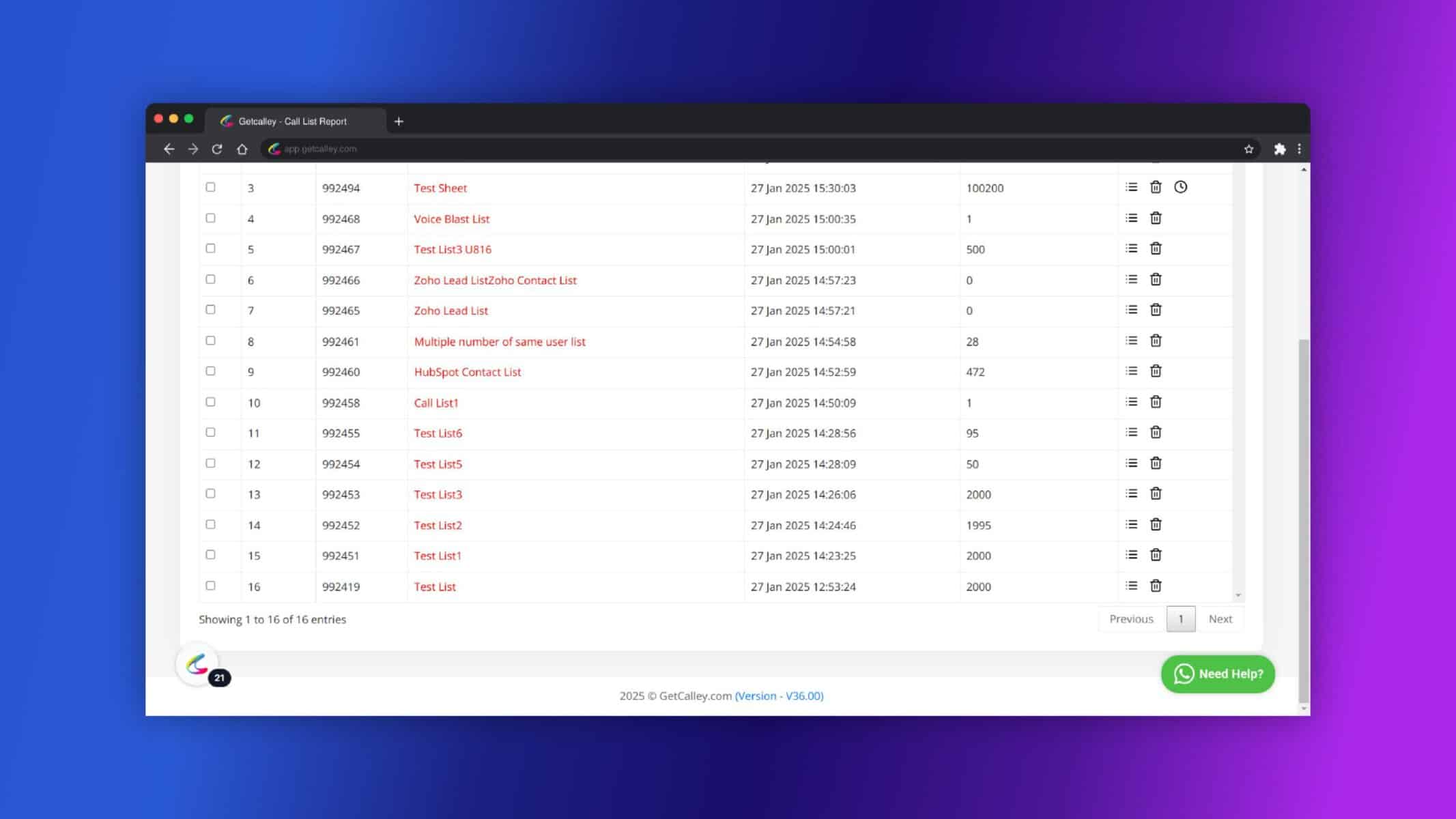Click the list icon for HubSpot Contact List

pos(1132,371)
